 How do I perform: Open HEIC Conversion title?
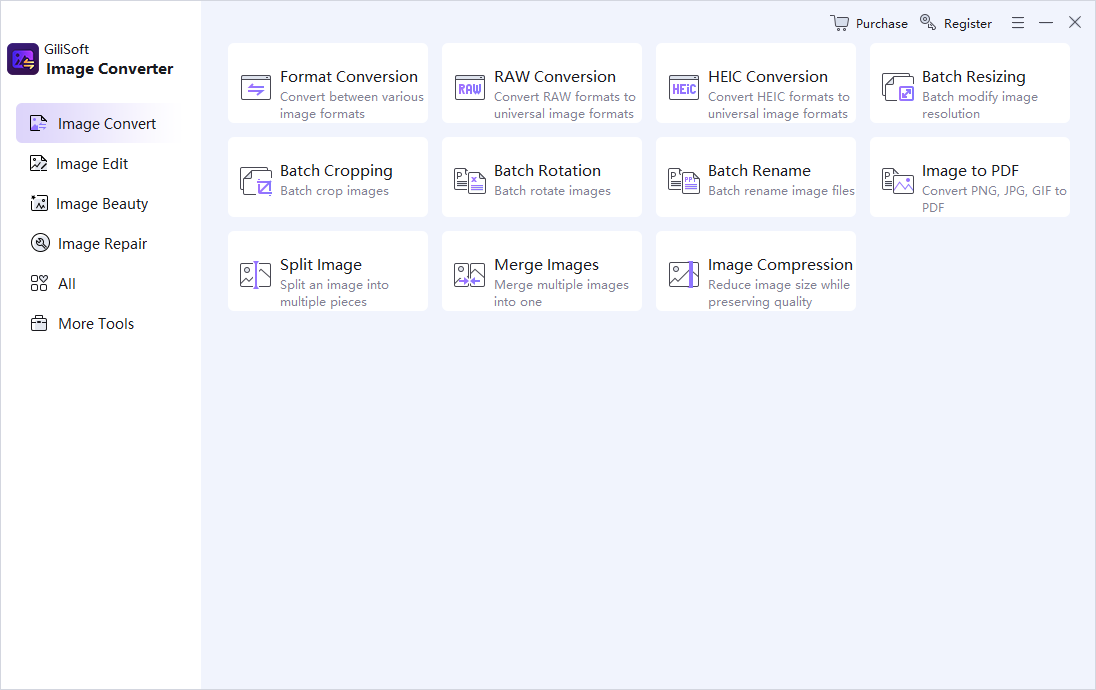767,77
